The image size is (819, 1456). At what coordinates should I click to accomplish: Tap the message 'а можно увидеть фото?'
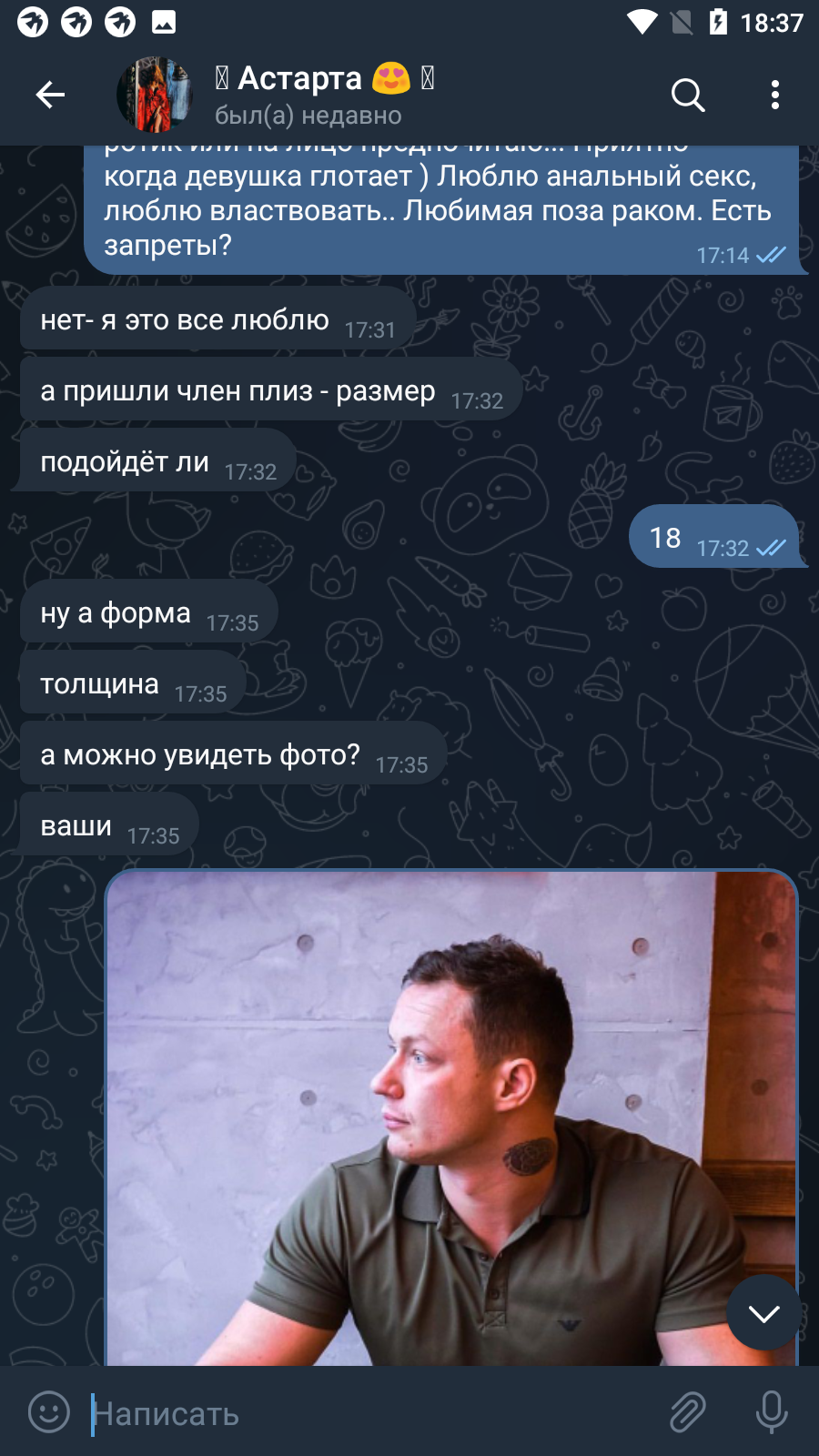pyautogui.click(x=233, y=754)
